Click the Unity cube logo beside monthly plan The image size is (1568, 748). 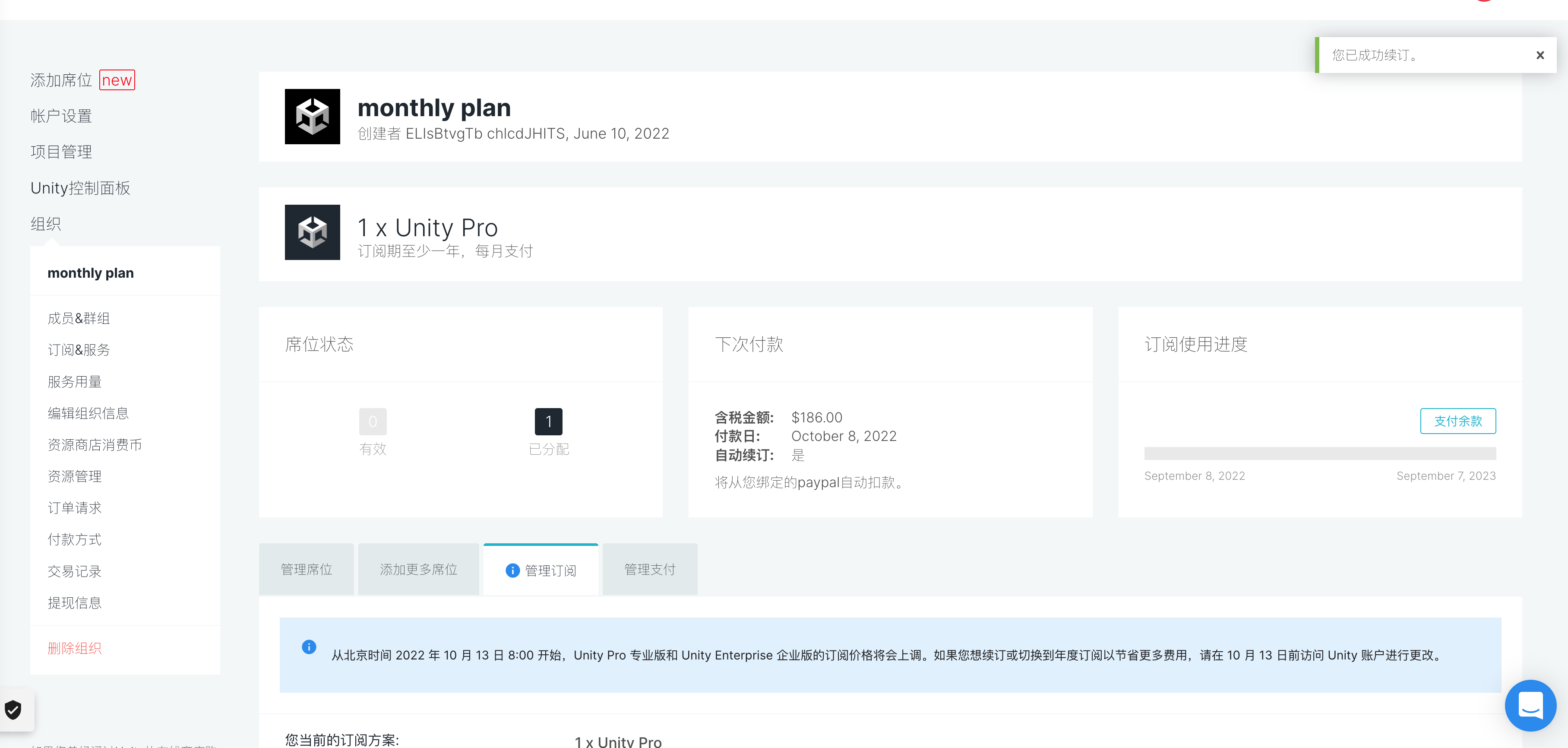coord(312,116)
